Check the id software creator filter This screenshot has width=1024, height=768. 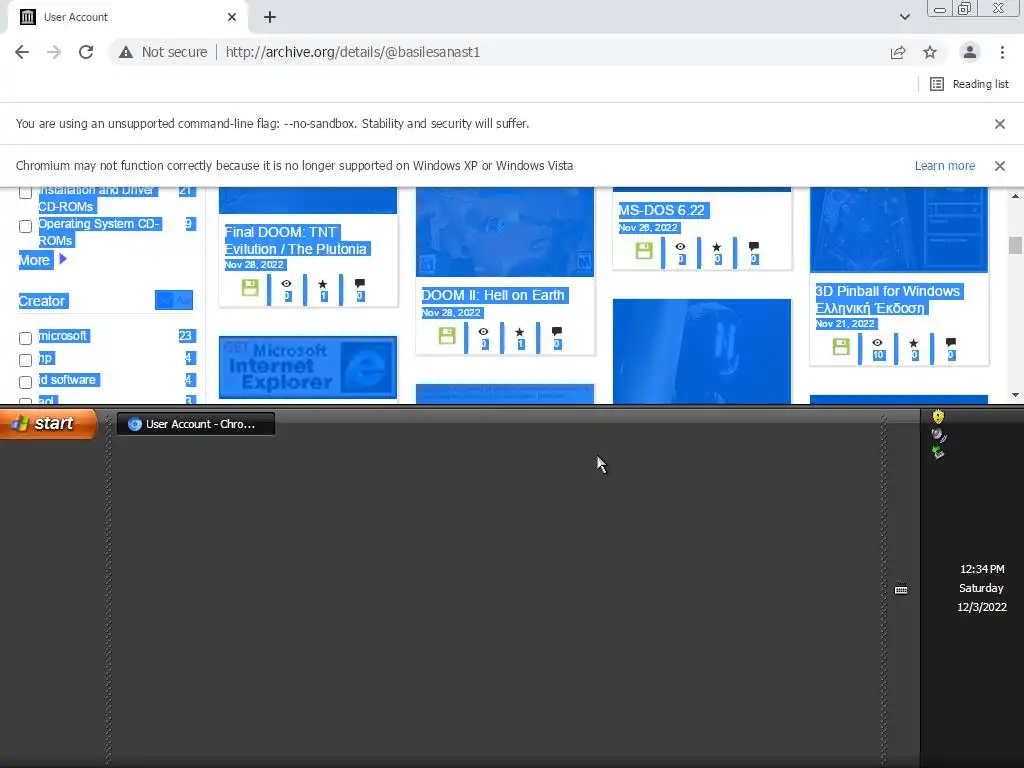coord(25,382)
